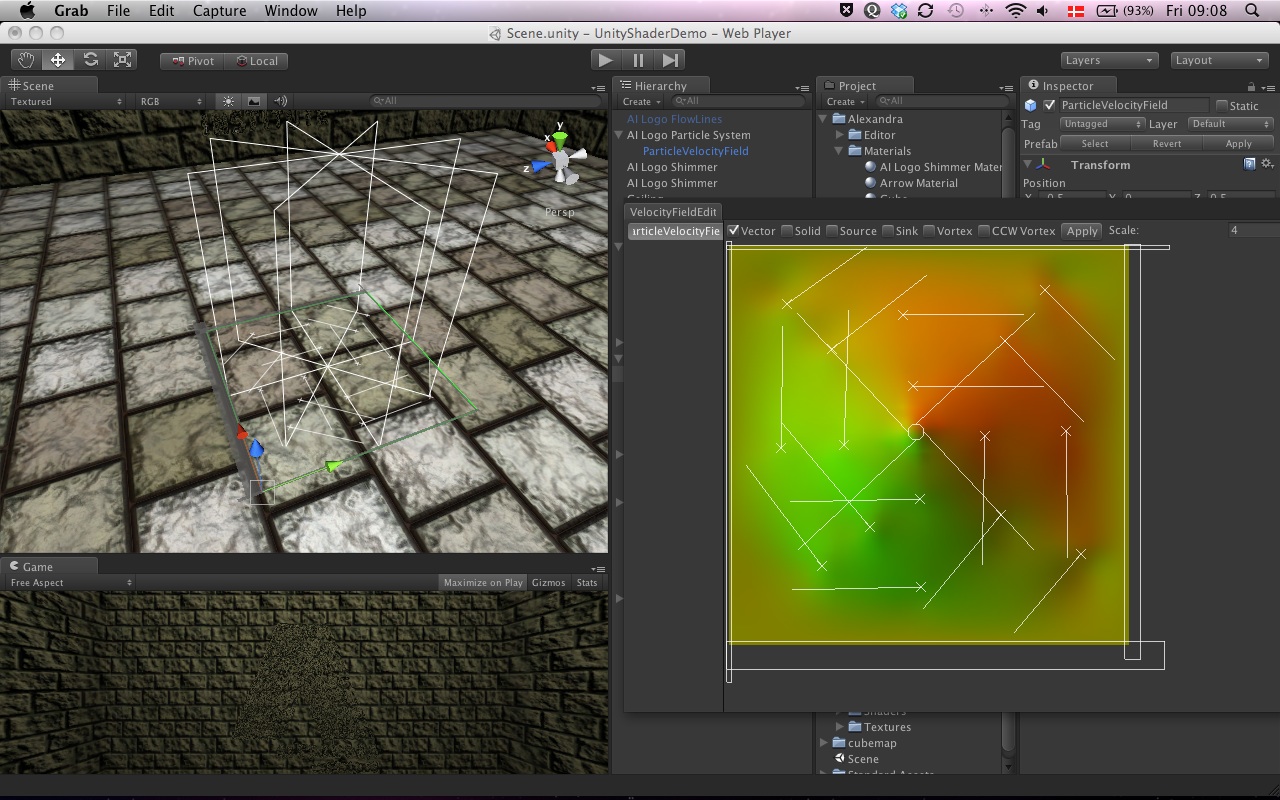Open the Untagged tag dropdown
The image size is (1280, 800).
point(1102,124)
